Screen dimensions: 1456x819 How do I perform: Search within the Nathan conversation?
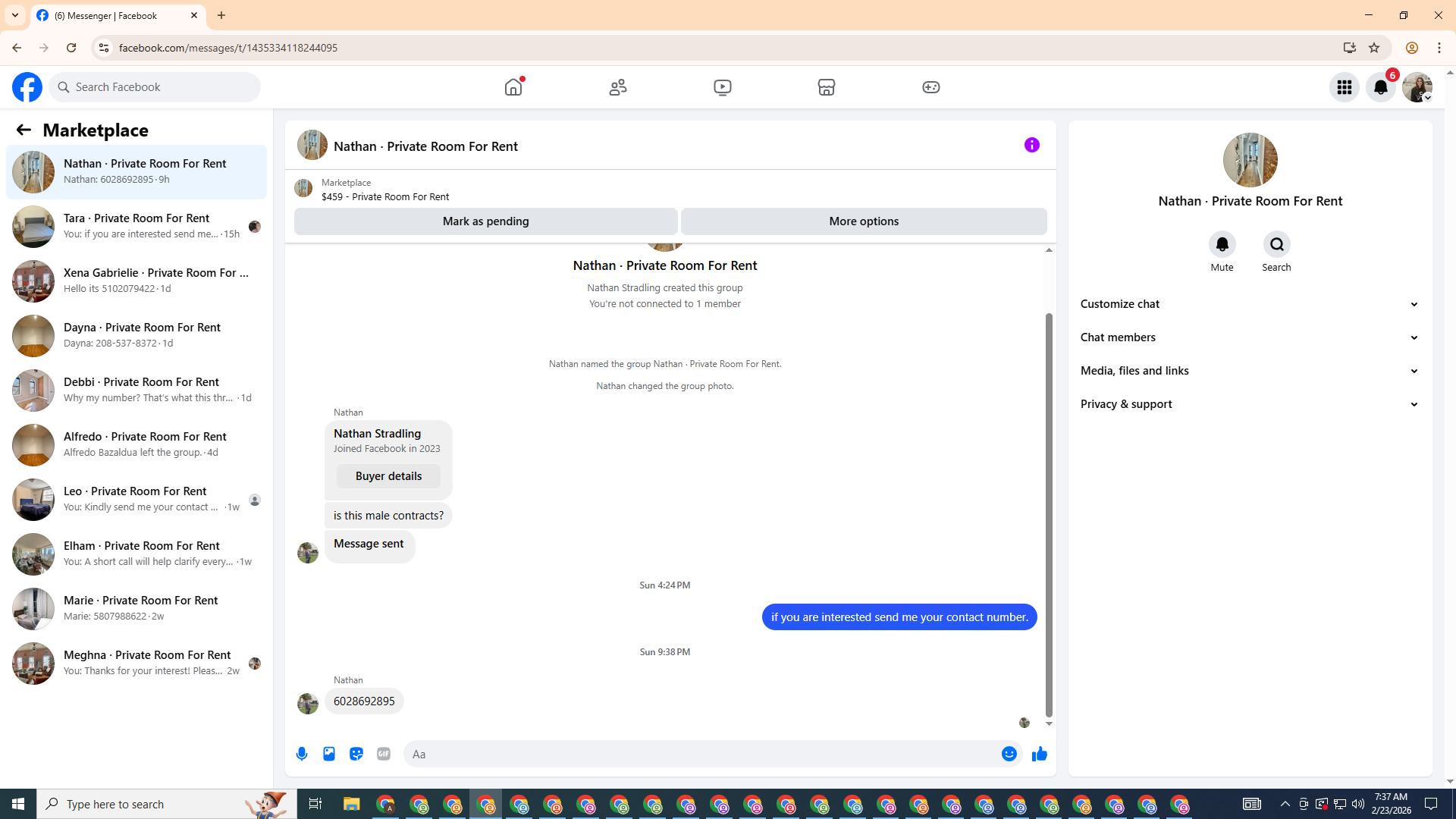pos(1277,244)
